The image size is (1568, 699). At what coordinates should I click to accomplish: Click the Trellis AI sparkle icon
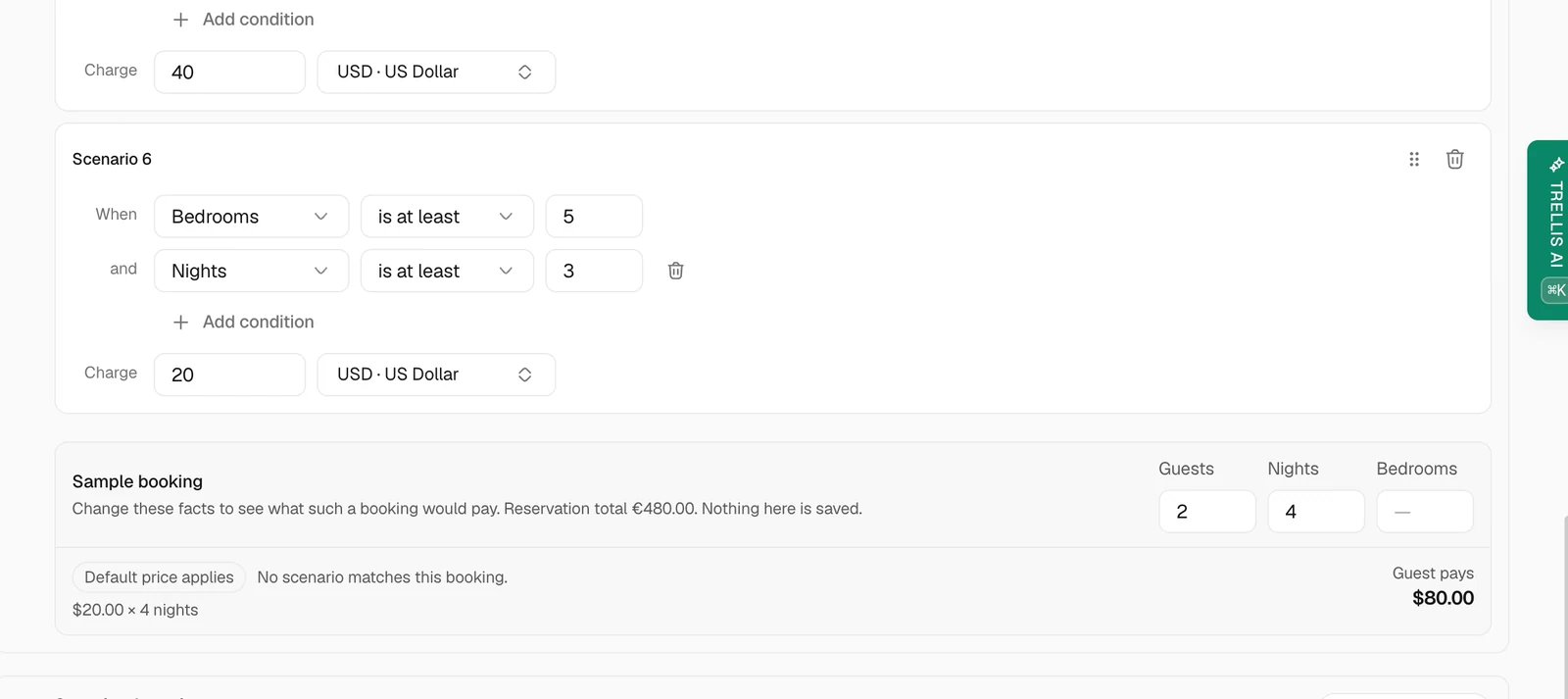[1556, 164]
